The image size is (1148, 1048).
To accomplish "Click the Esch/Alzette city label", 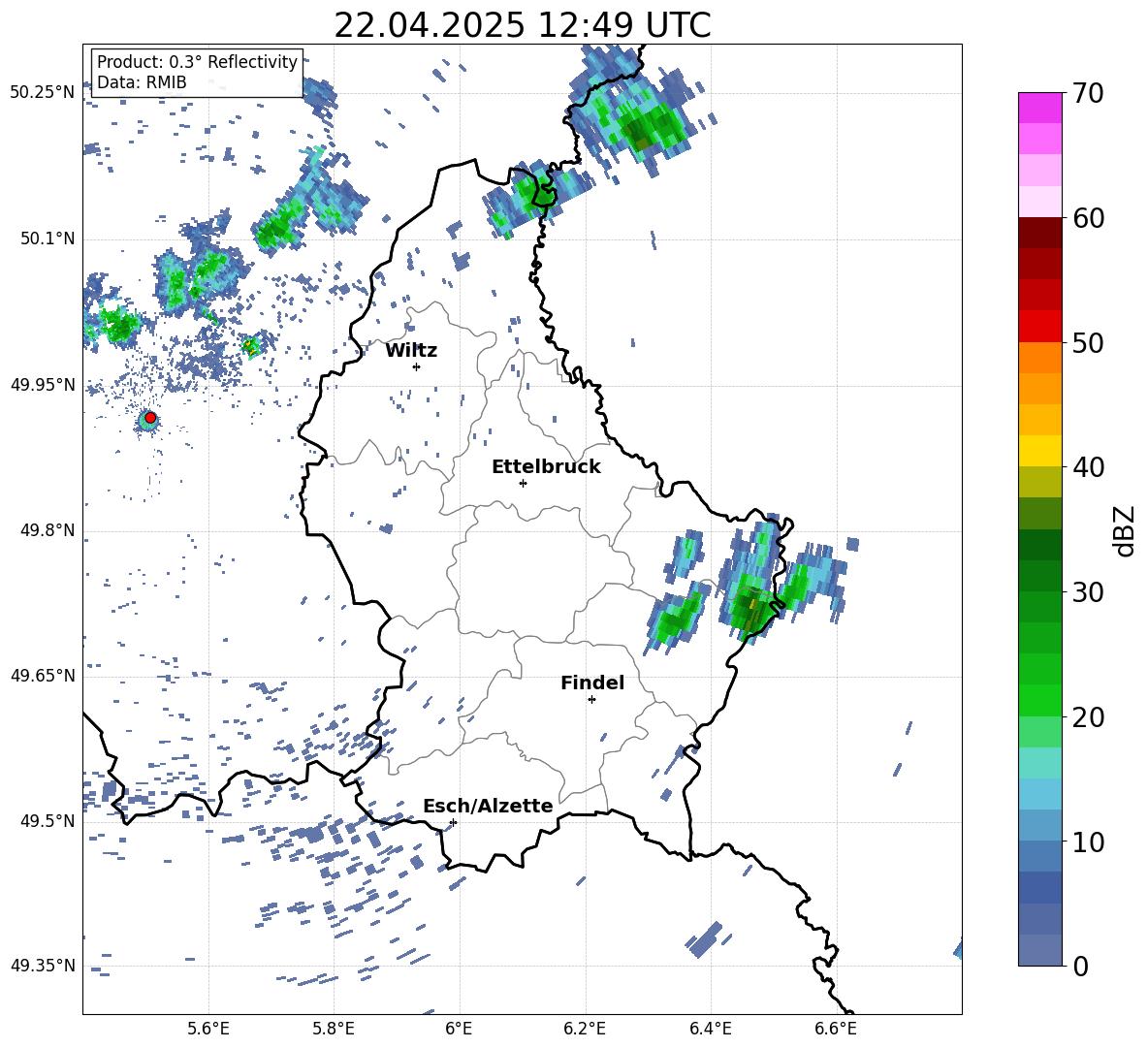I will click(x=489, y=807).
